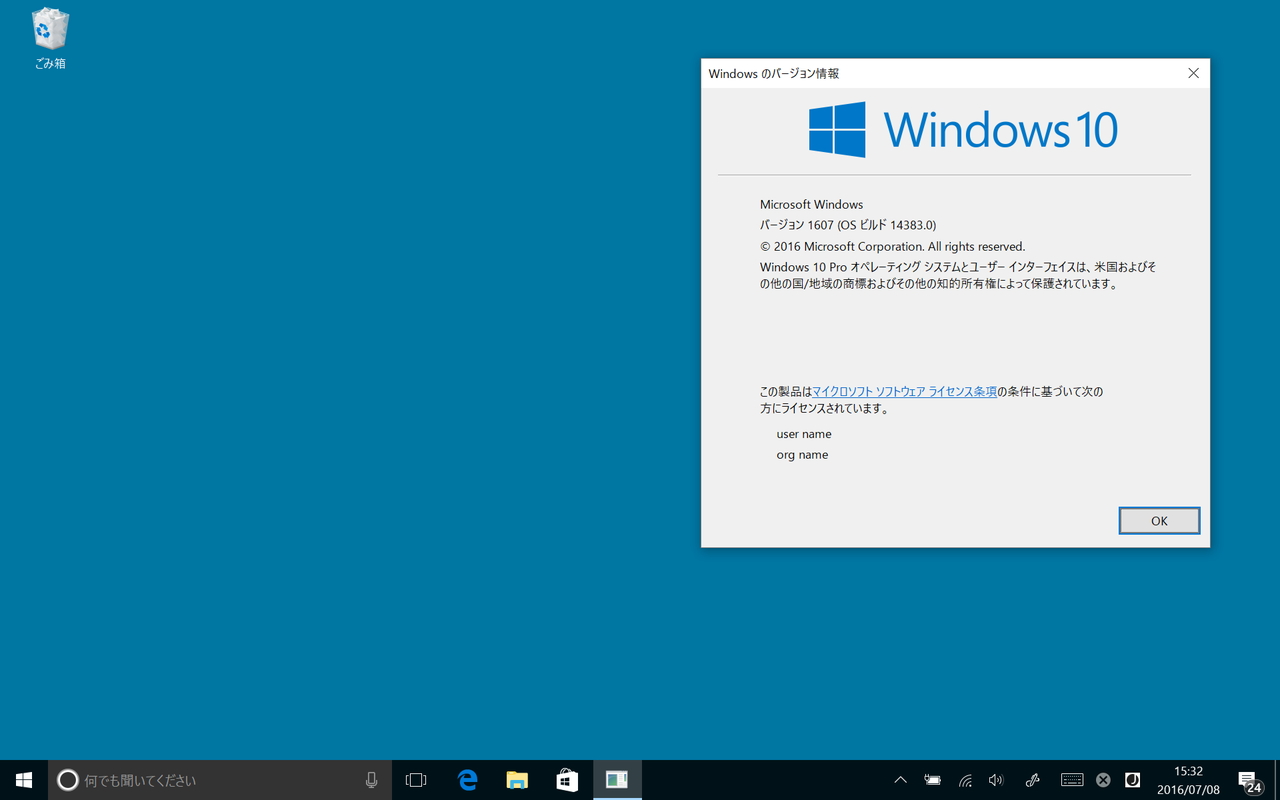Expand the hidden tray icons chevron
Screen dimensions: 1280x800
point(900,780)
